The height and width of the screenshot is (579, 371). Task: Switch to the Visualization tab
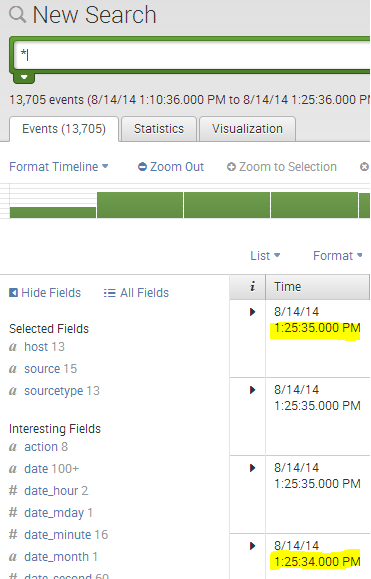point(247,129)
